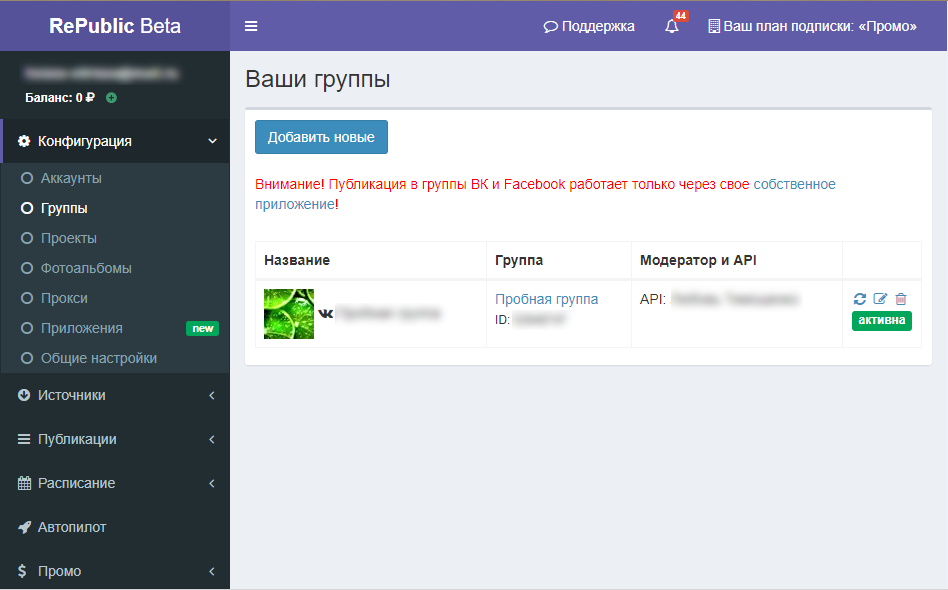Click the building icon by subscription plan
Image resolution: width=948 pixels, height=590 pixels.
click(x=714, y=27)
